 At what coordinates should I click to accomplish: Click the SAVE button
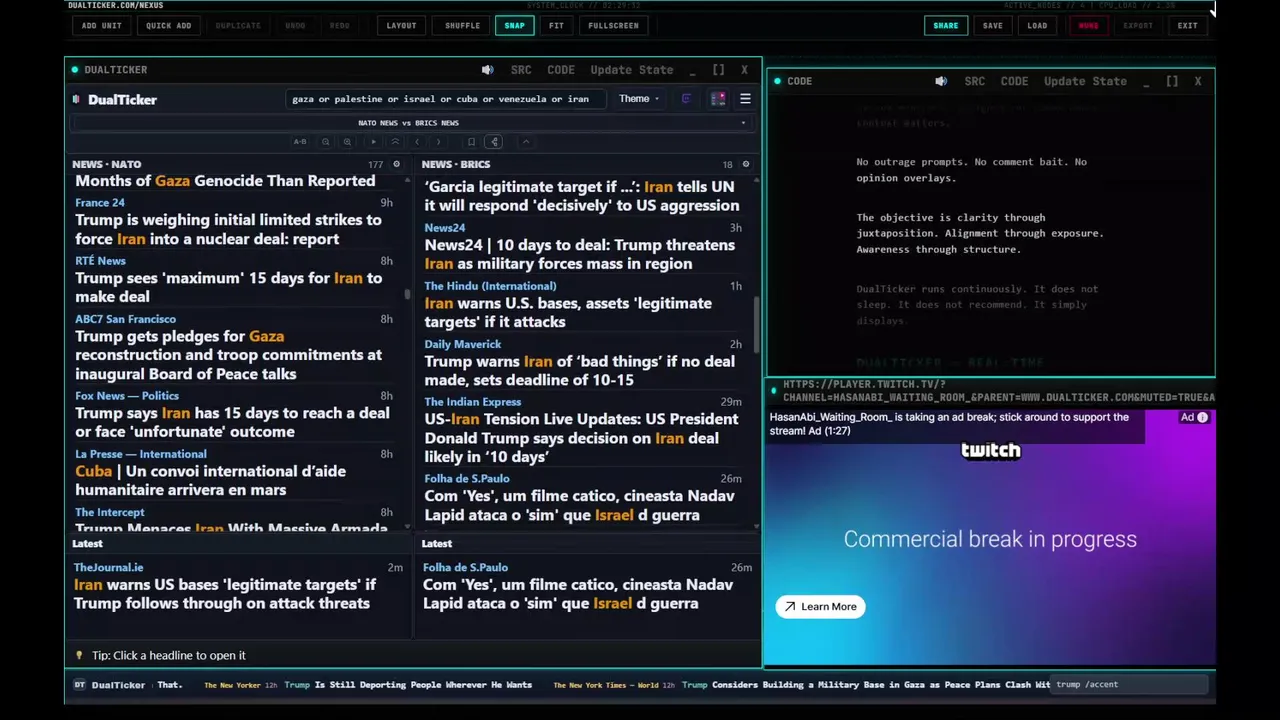pos(992,25)
